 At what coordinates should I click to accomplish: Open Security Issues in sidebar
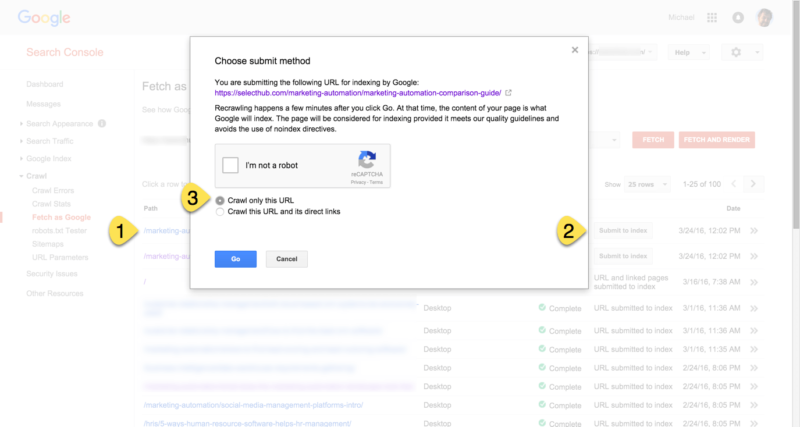tap(52, 274)
